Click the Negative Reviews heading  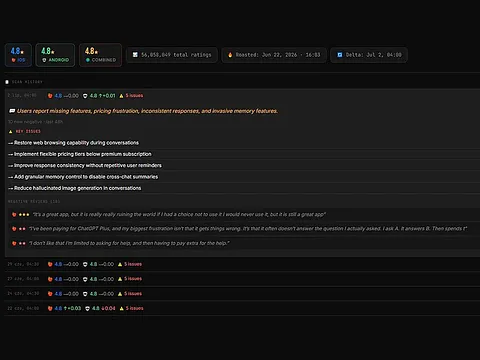click(34, 201)
